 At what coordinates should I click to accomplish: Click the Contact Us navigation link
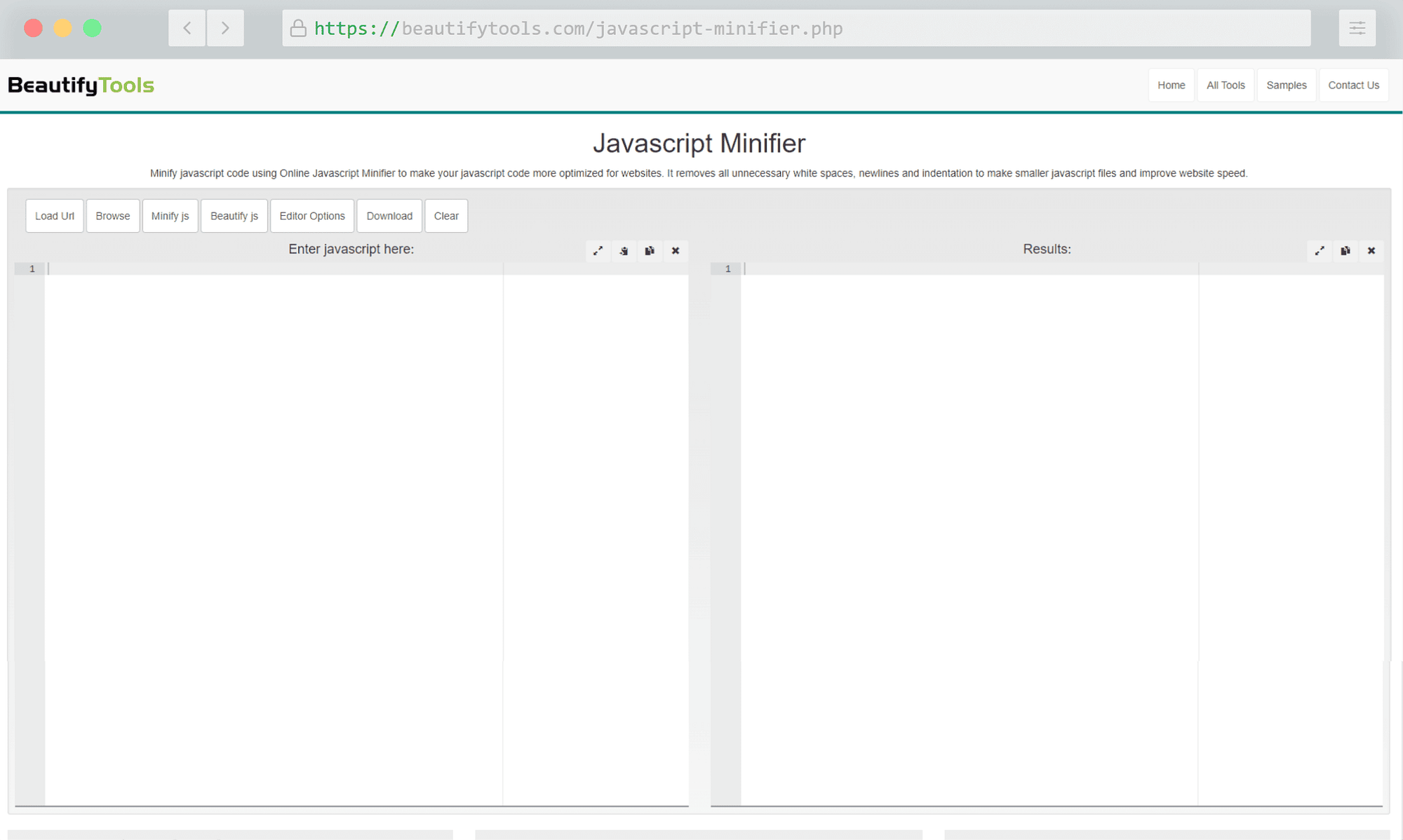tap(1354, 85)
